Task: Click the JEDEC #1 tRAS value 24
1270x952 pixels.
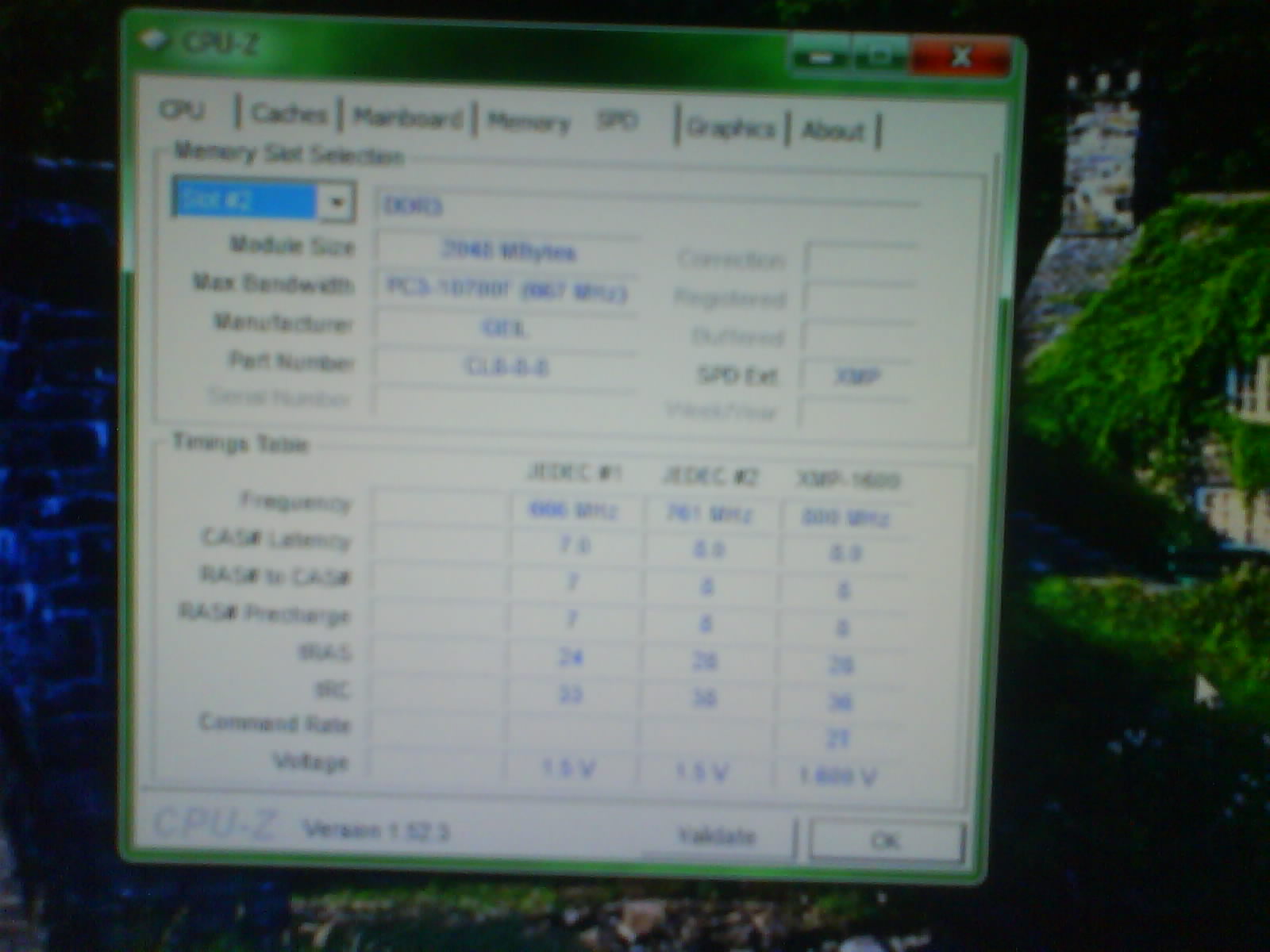Action: click(x=571, y=657)
